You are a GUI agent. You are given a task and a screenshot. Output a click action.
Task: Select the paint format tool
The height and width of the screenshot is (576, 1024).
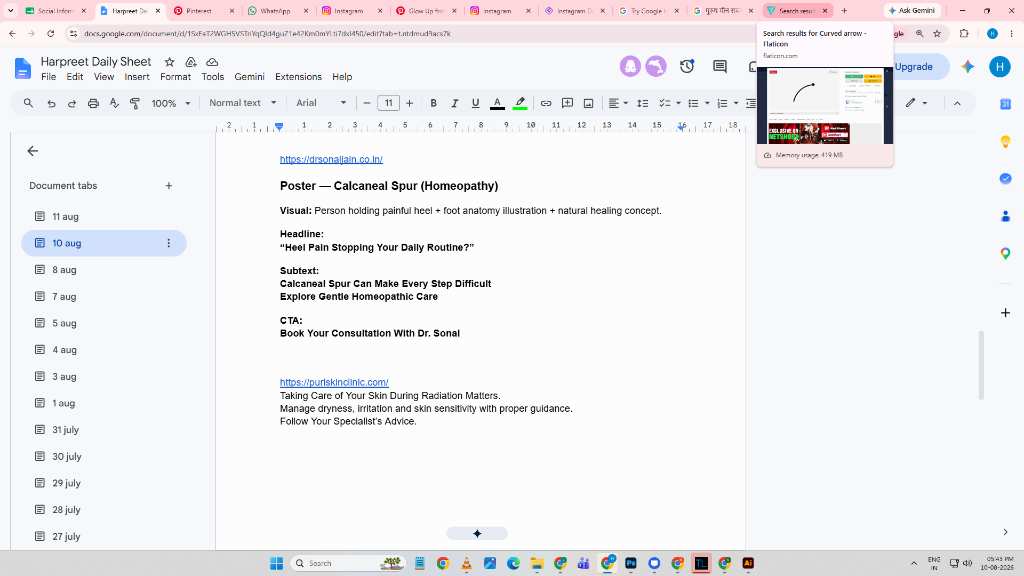[135, 103]
